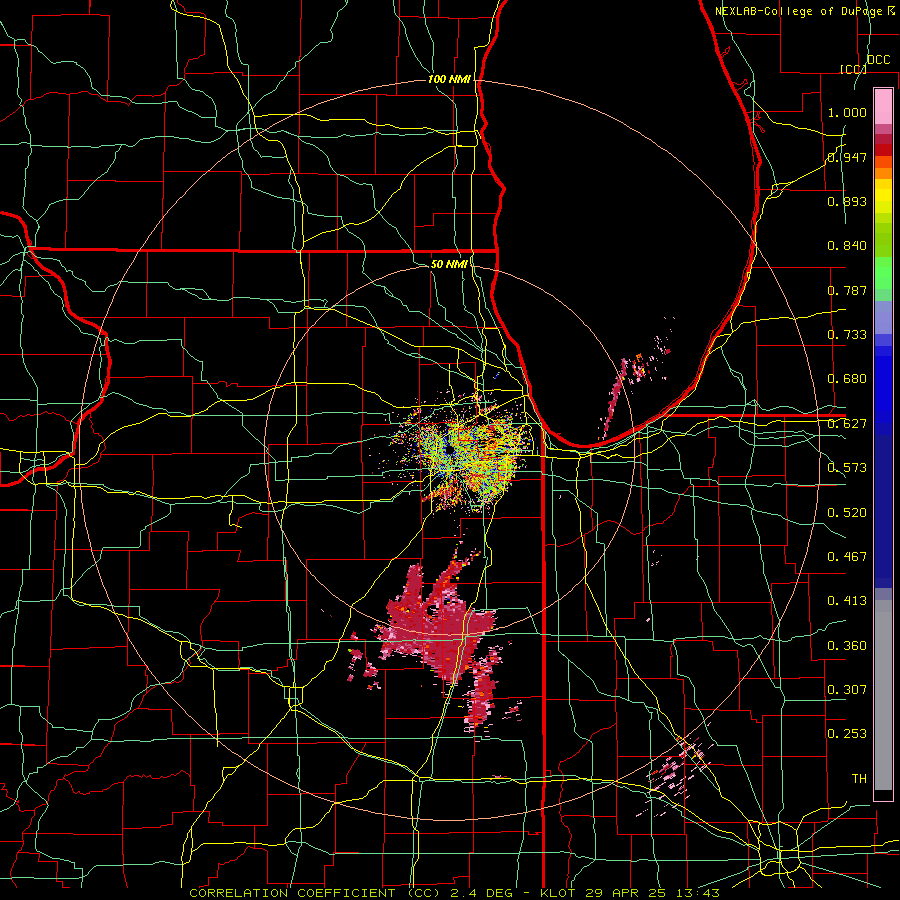Click the dark radar site center inside the clutter
This screenshot has width=900, height=900.
pos(451,451)
